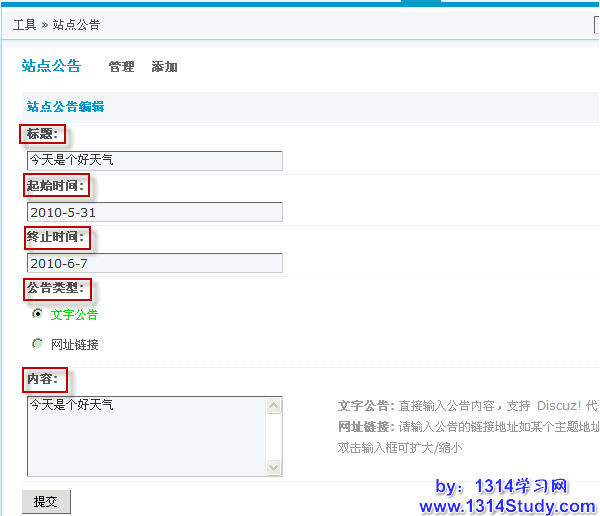This screenshot has height=516, width=600.
Task: Open the 添加 tab
Action: (x=164, y=67)
